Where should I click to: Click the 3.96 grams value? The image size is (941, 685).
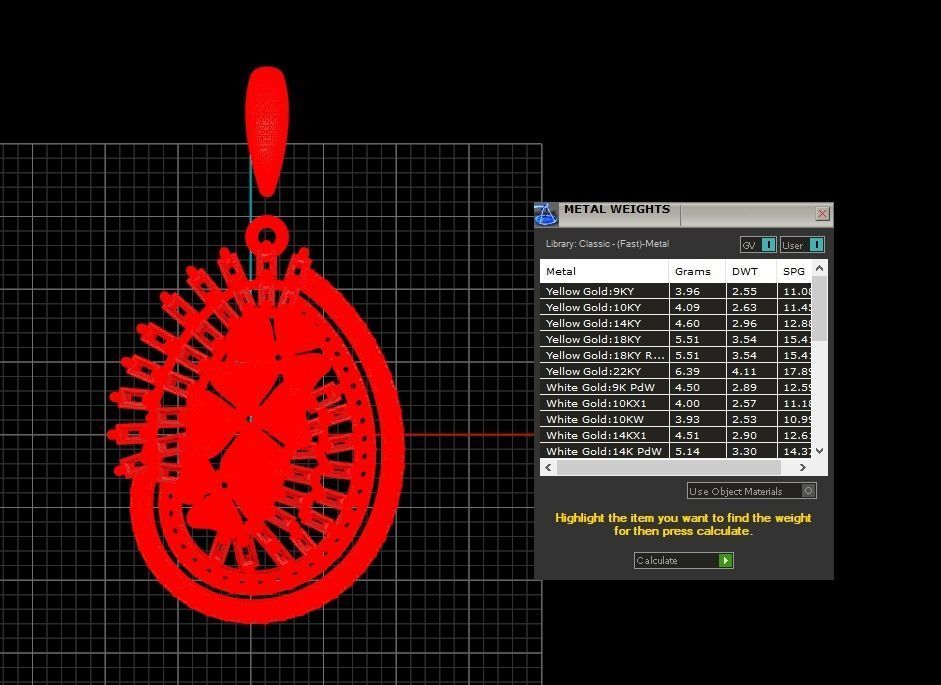(x=687, y=291)
